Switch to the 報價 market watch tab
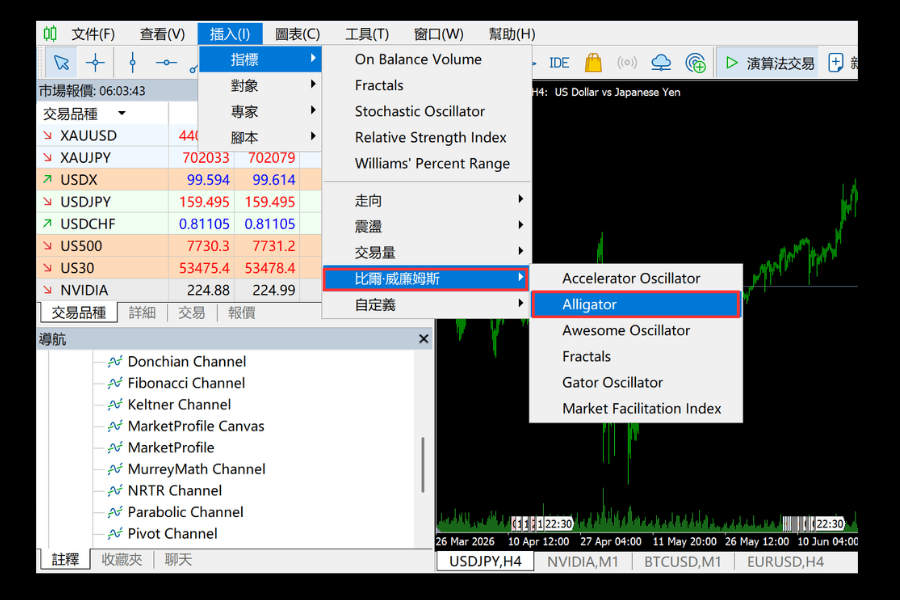This screenshot has height=600, width=900. tap(242, 313)
